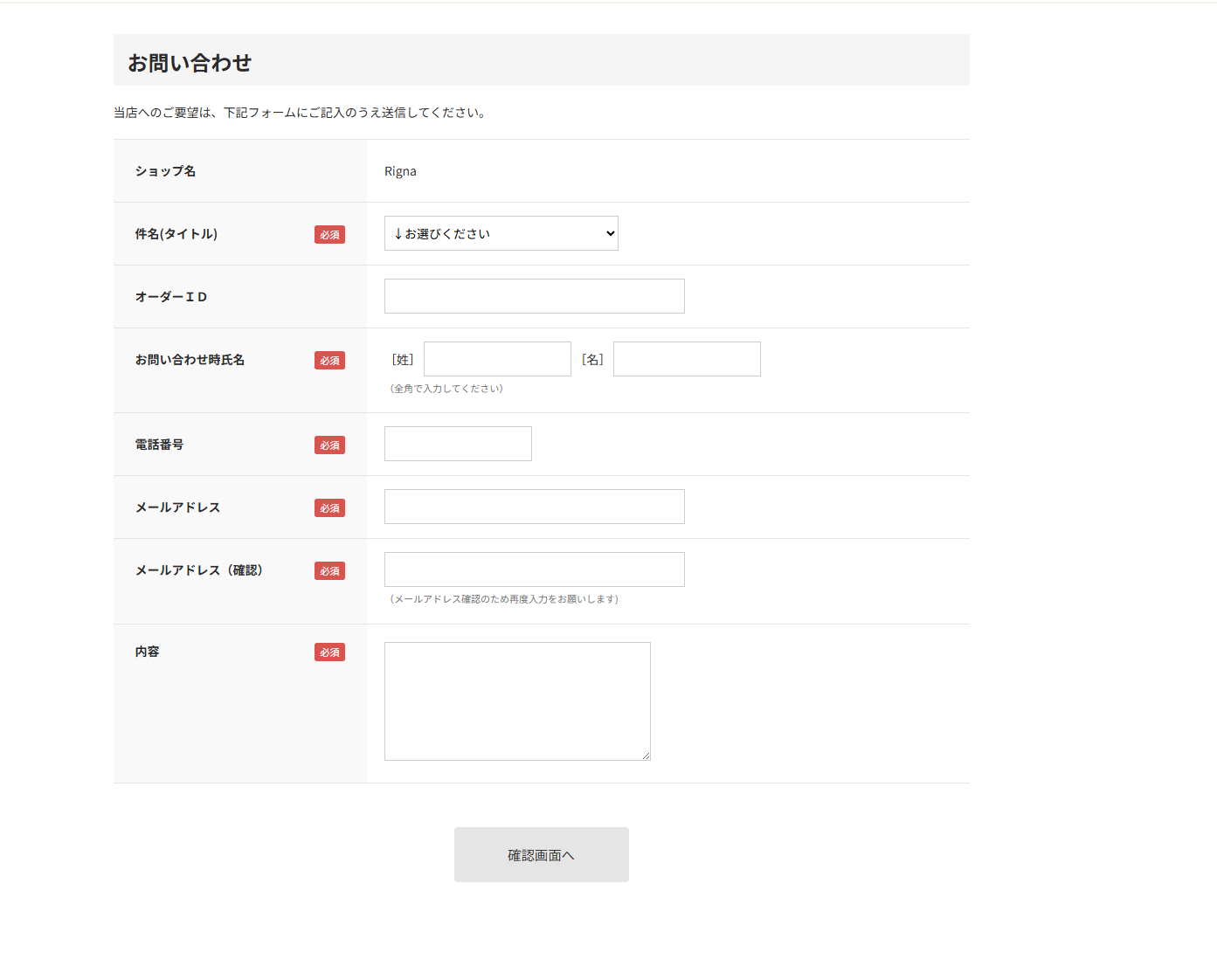Click the メールアドレス（確認） input field

(x=534, y=569)
